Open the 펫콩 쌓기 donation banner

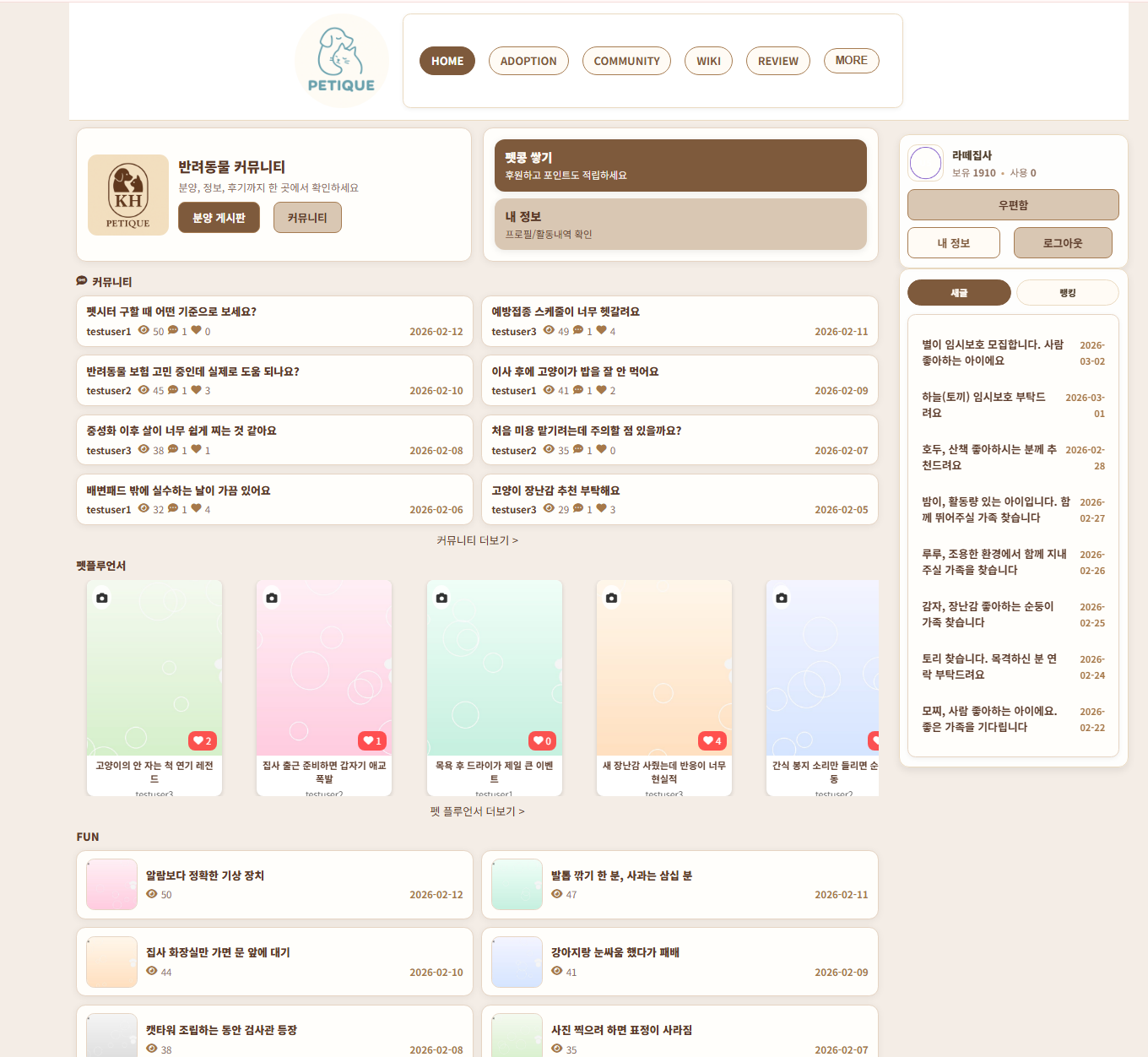click(x=680, y=165)
